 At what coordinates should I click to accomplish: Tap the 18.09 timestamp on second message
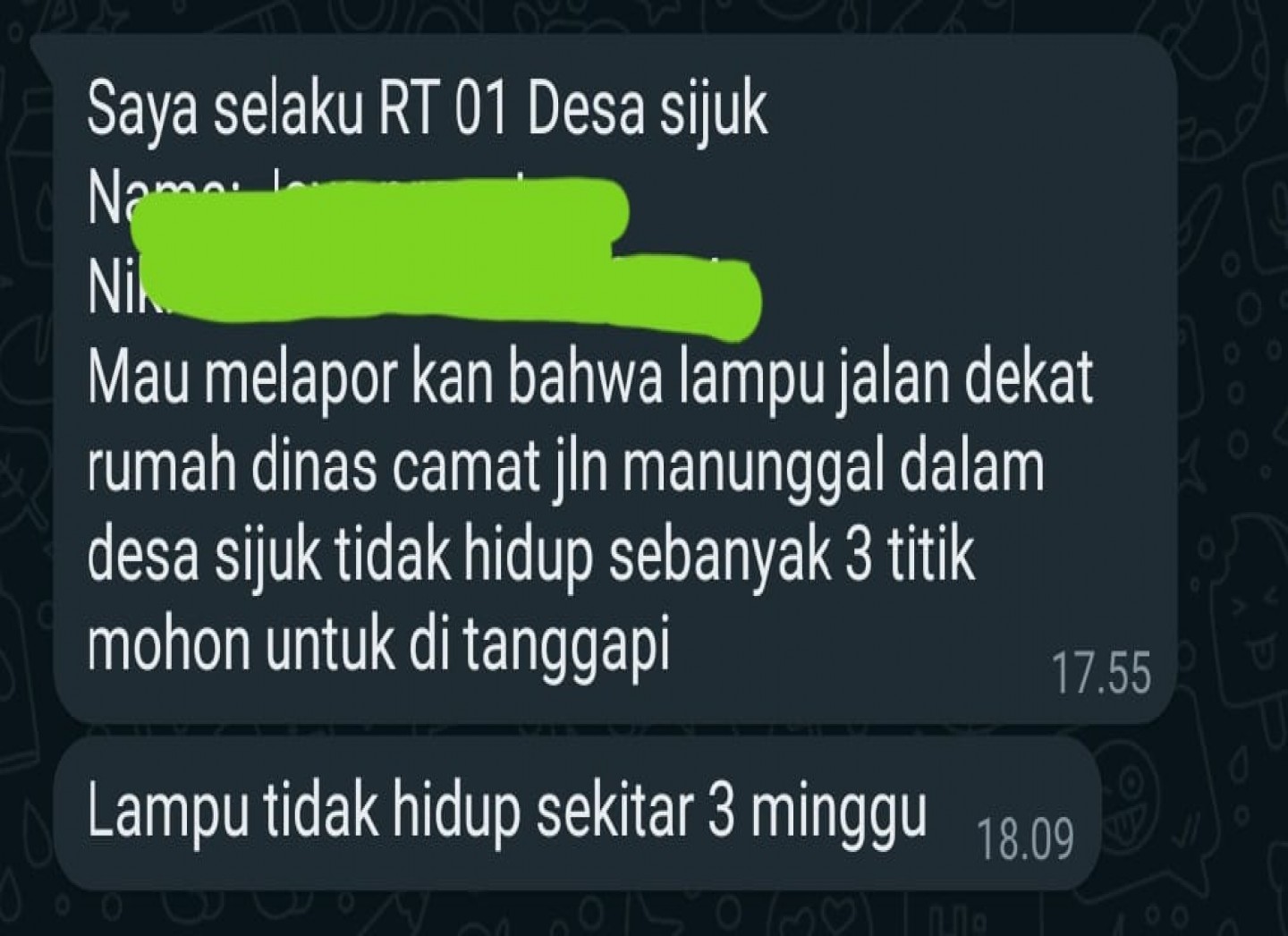pyautogui.click(x=1025, y=839)
